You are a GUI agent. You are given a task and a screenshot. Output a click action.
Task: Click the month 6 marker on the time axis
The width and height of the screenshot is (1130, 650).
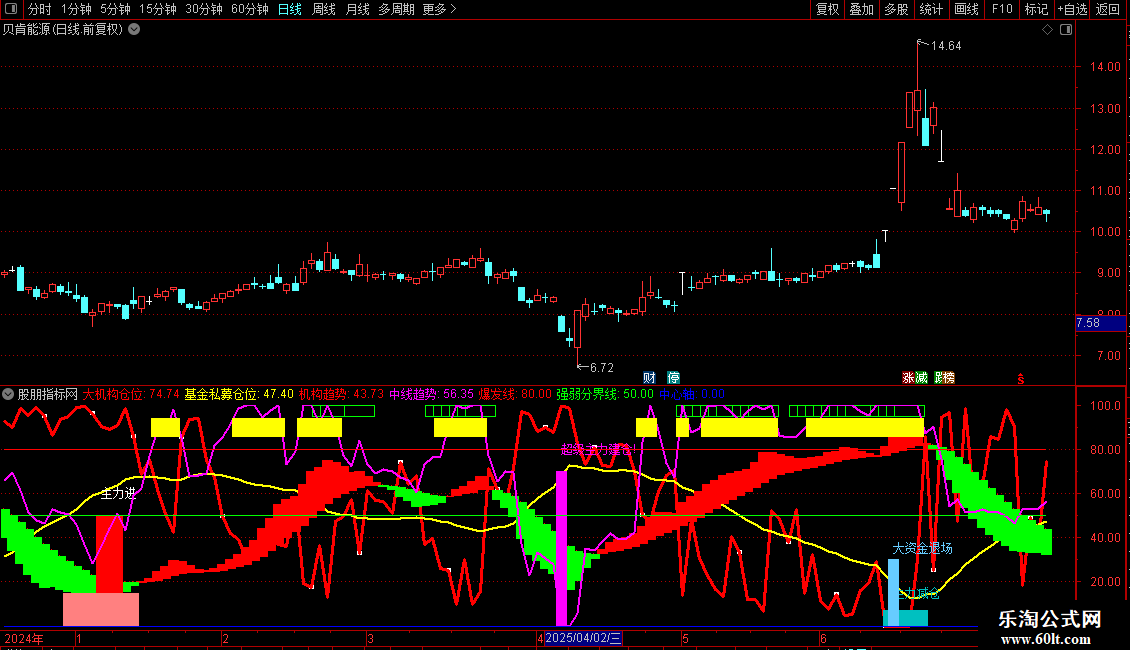(x=822, y=639)
